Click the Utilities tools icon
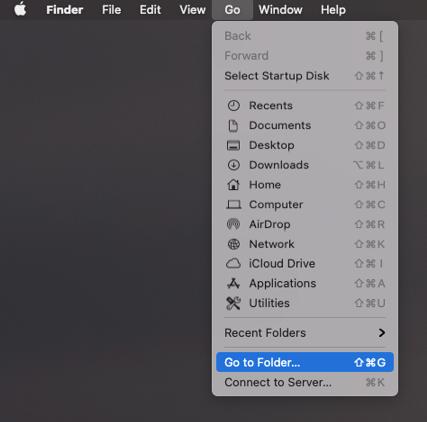This screenshot has height=422, width=427. 233,303
